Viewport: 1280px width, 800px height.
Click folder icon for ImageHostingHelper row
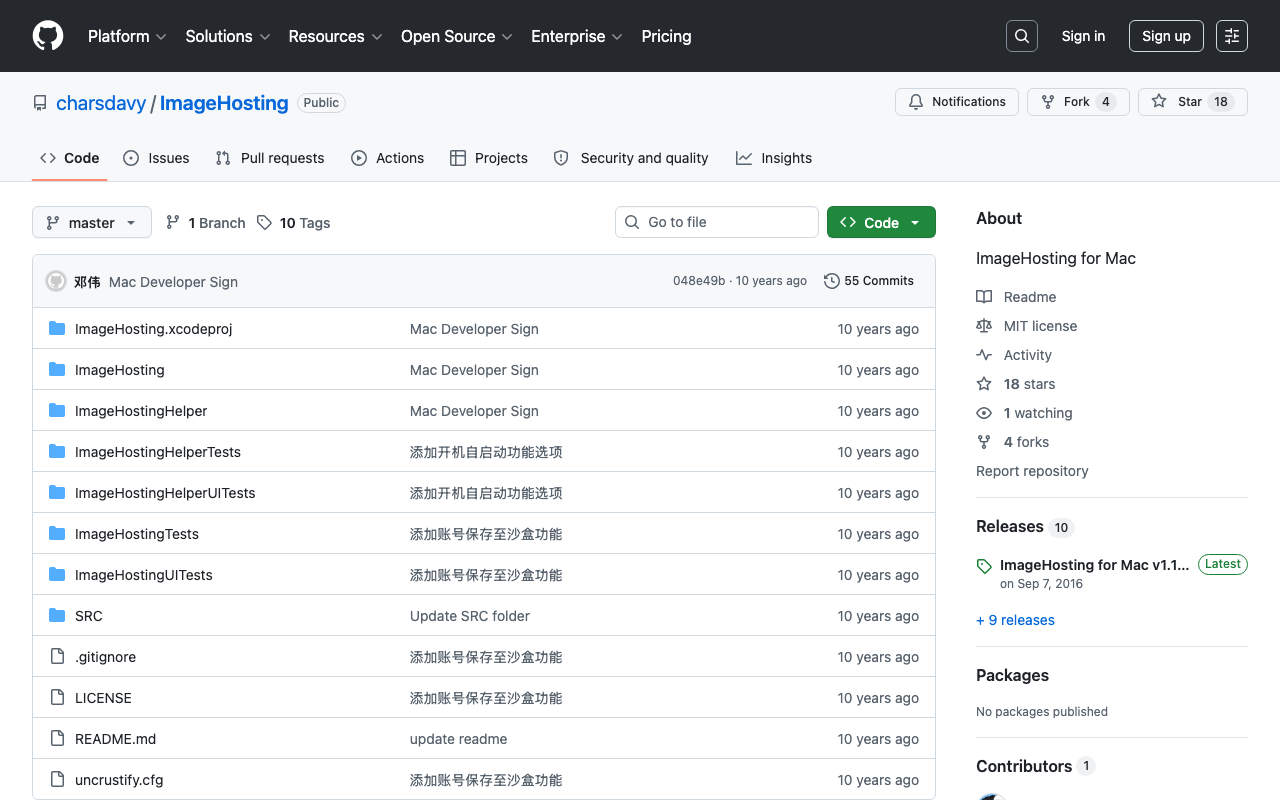57,411
